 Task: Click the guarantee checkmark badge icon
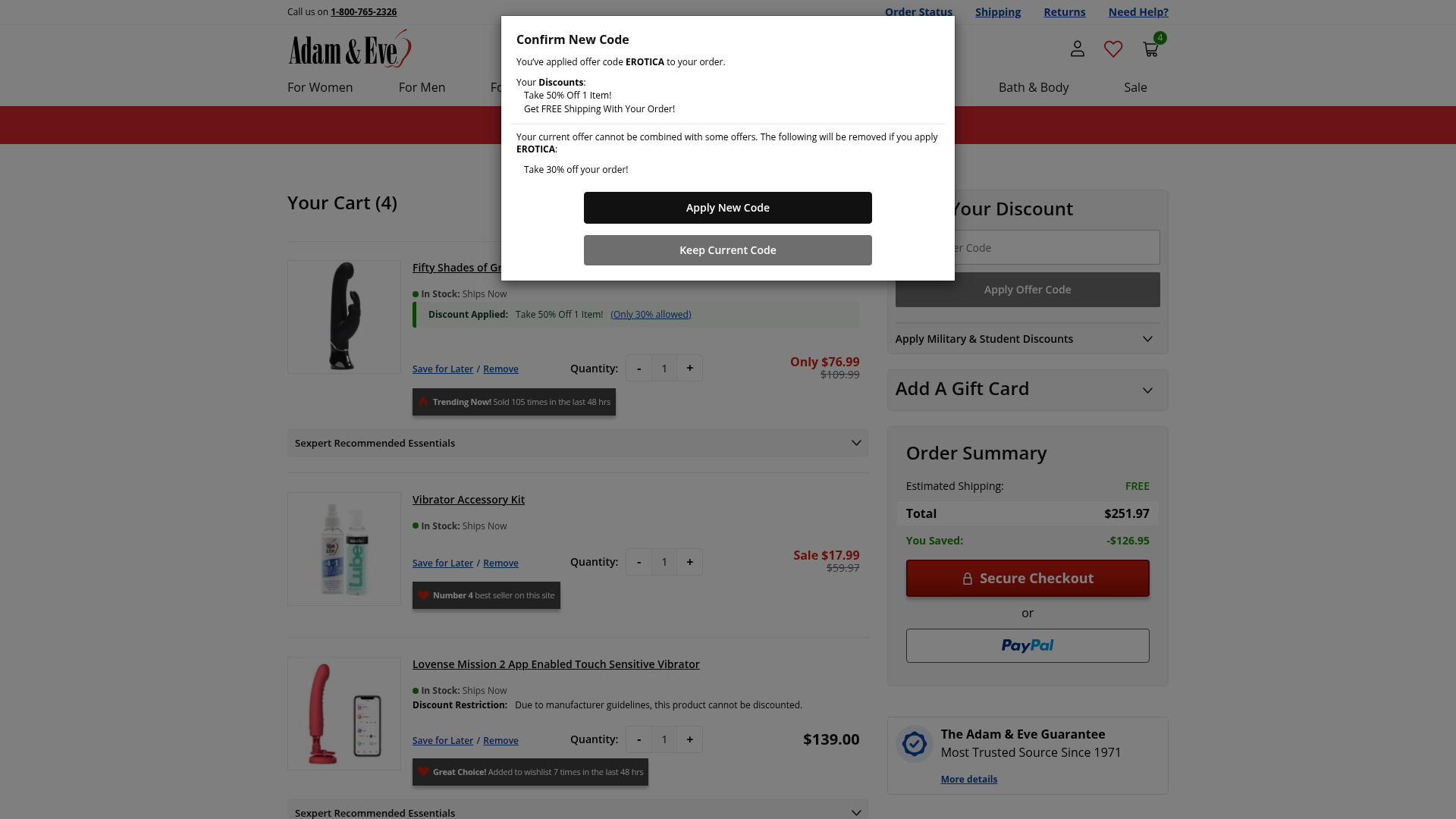click(x=914, y=744)
